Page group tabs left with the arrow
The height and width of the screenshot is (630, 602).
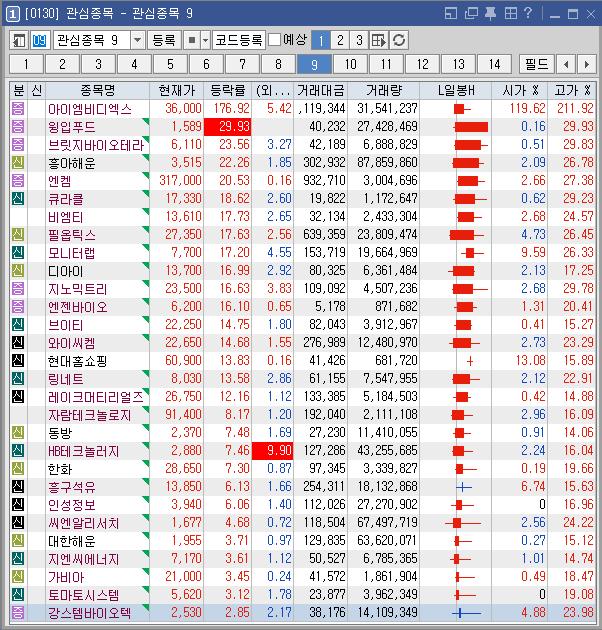click(x=566, y=64)
